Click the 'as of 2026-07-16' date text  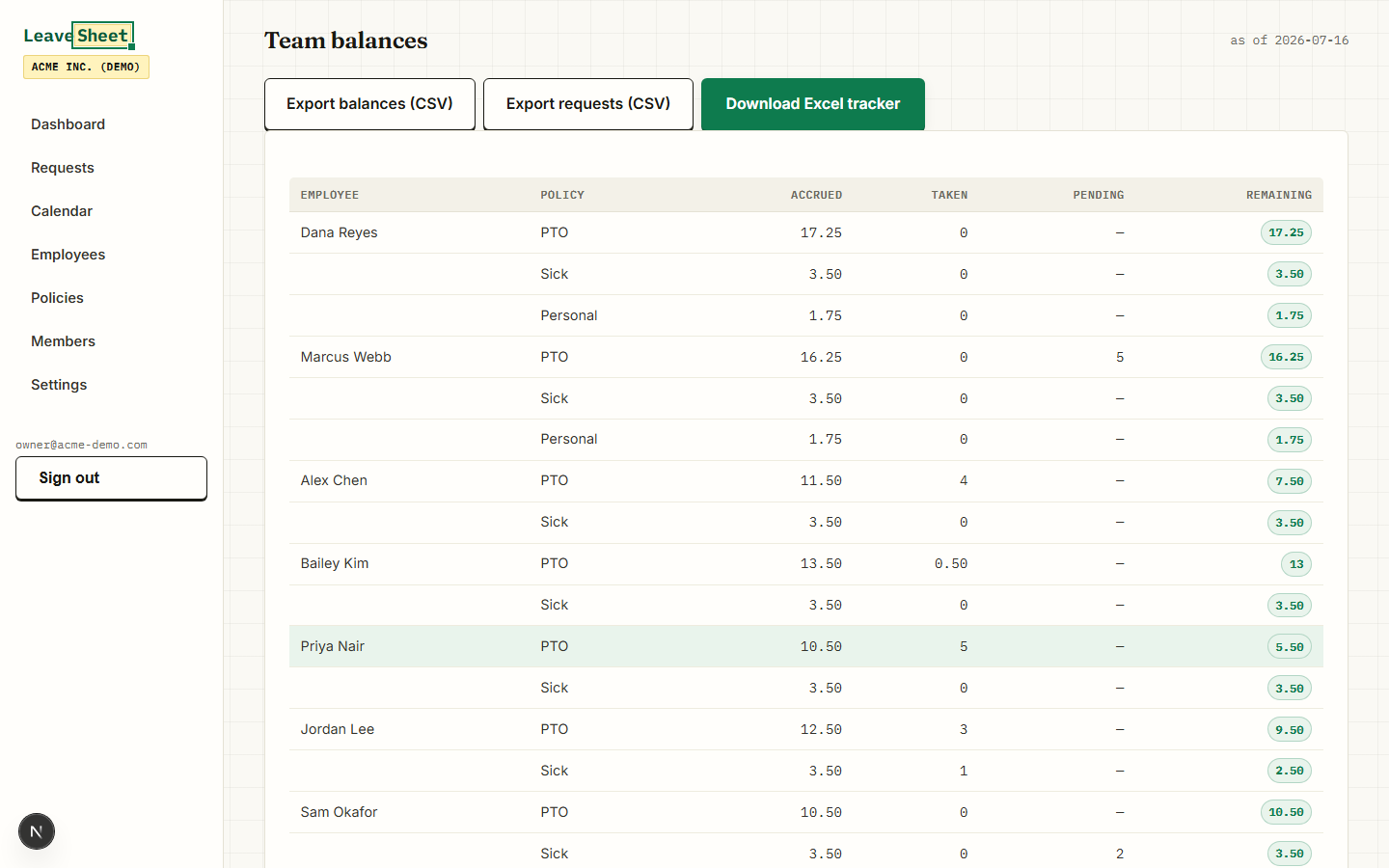(x=1289, y=41)
